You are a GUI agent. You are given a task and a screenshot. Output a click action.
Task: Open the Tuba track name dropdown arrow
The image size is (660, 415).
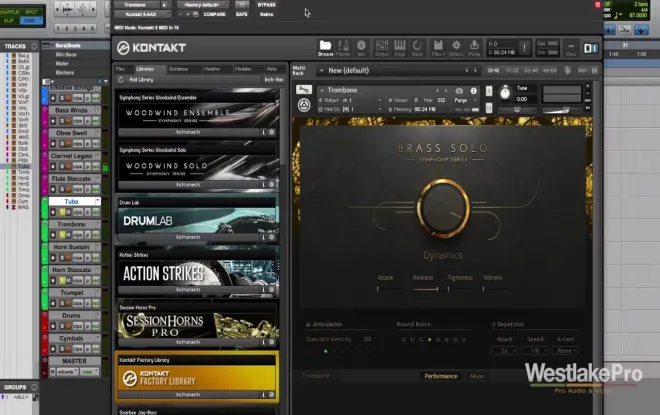(x=97, y=201)
